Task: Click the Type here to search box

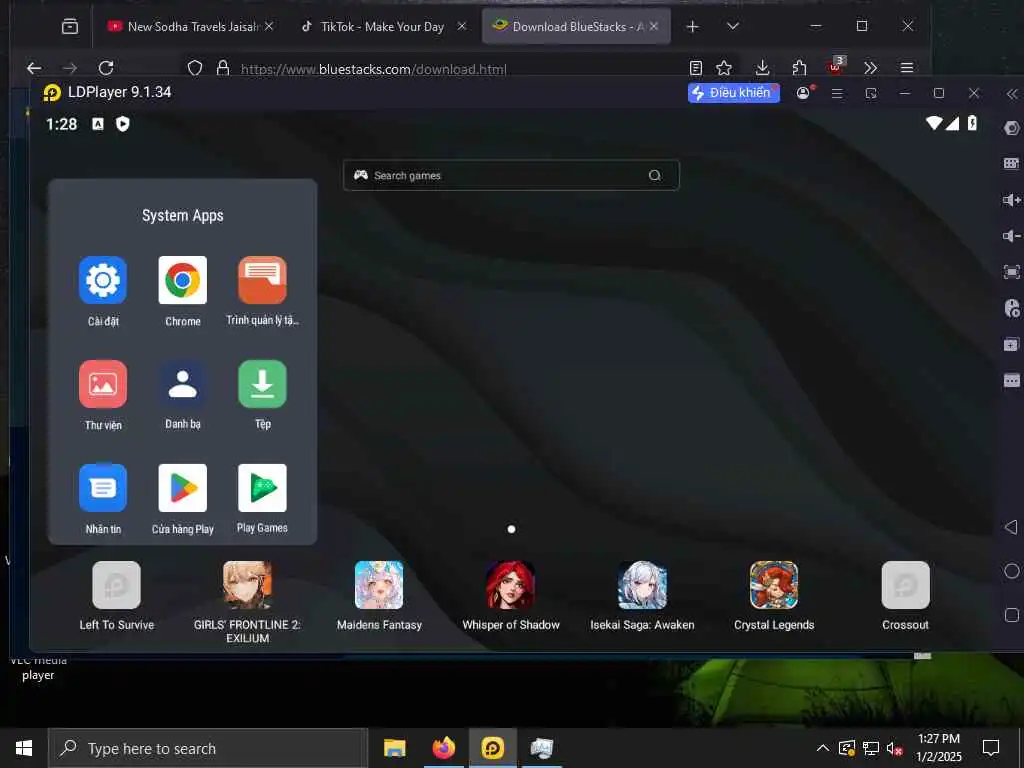Action: [208, 748]
